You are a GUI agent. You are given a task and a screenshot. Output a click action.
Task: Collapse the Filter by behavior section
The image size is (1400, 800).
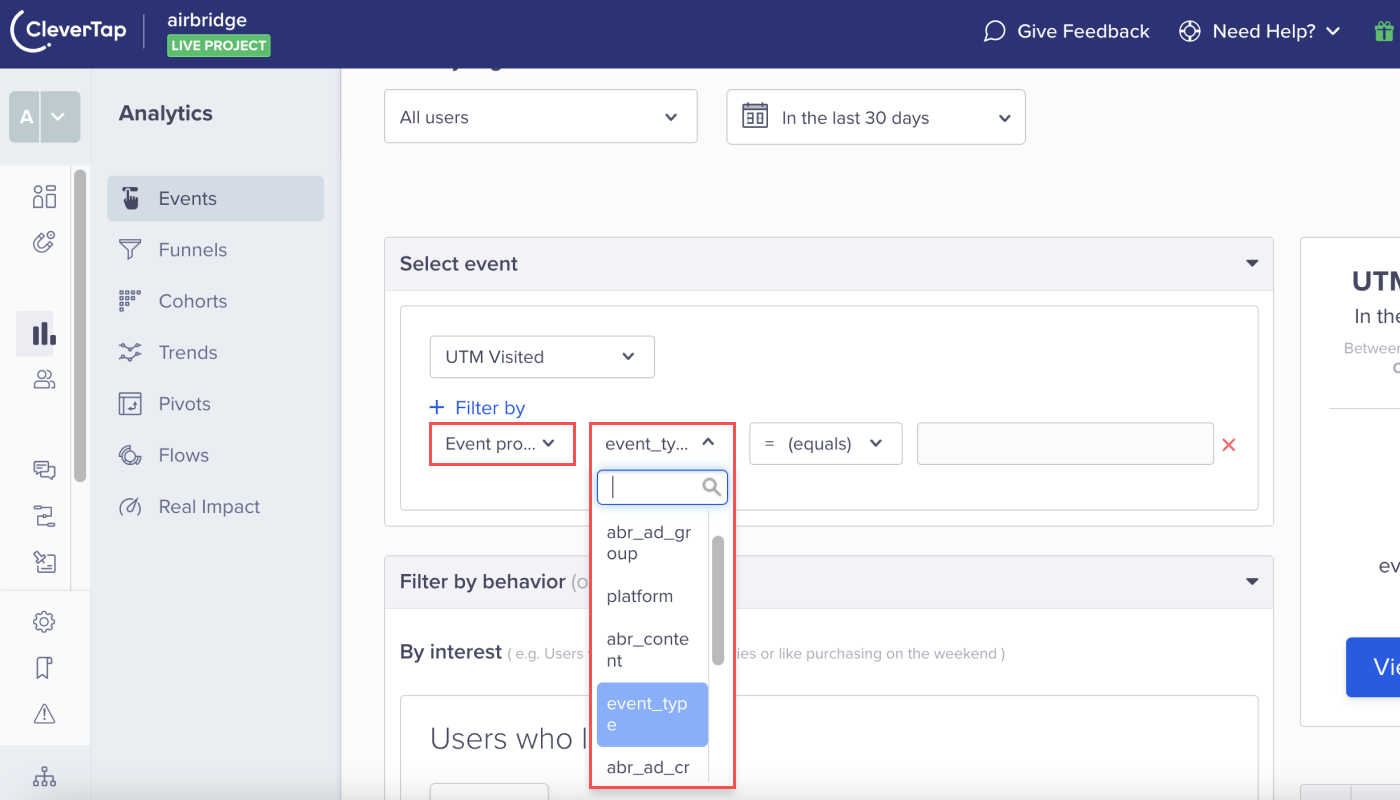click(1251, 582)
